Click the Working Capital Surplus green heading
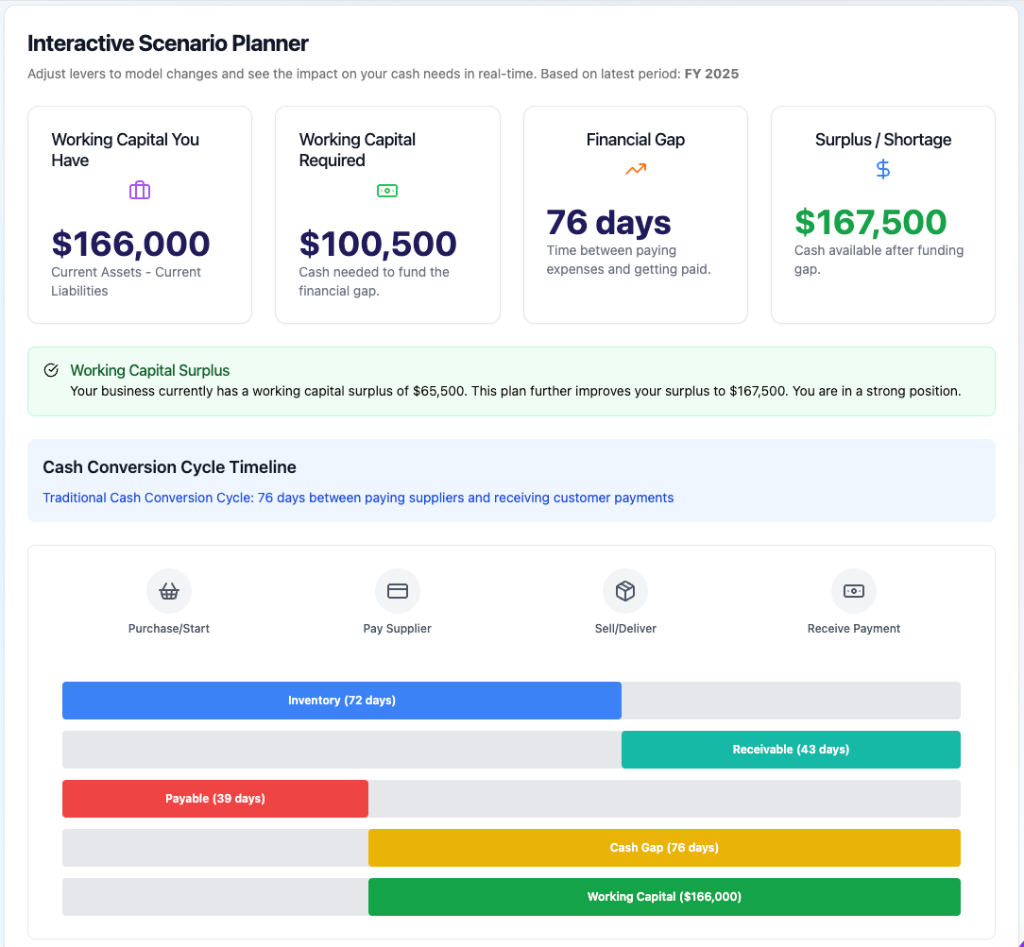1024x947 pixels. coord(150,370)
